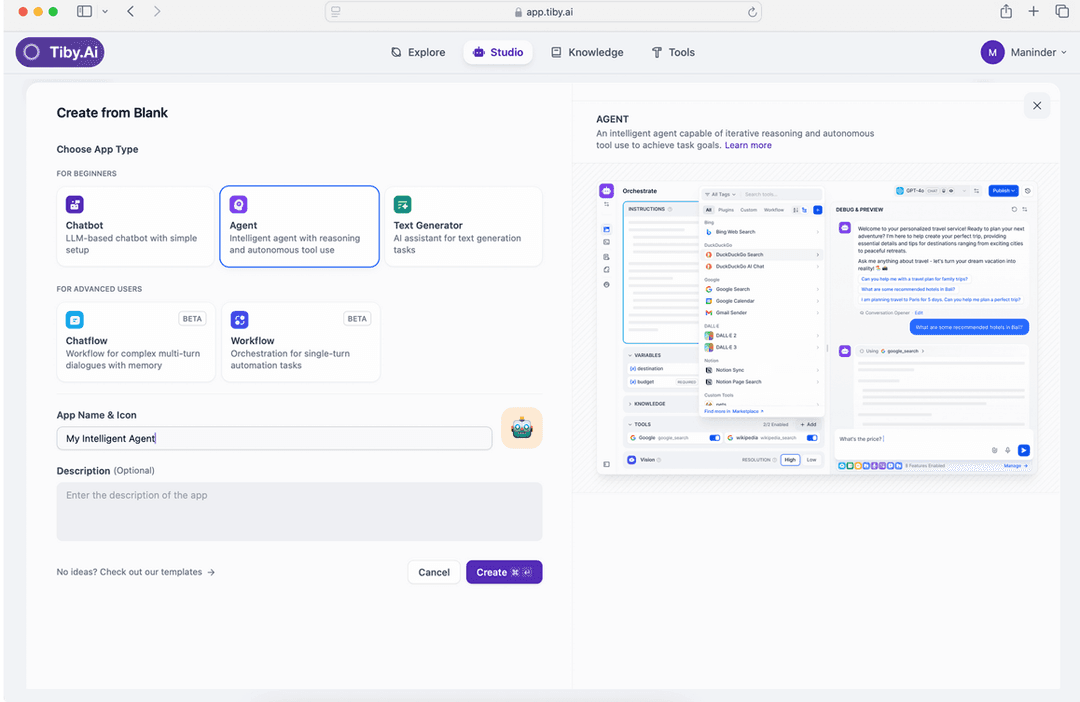Click the Learn more link
The width and height of the screenshot is (1080, 702).
click(748, 144)
